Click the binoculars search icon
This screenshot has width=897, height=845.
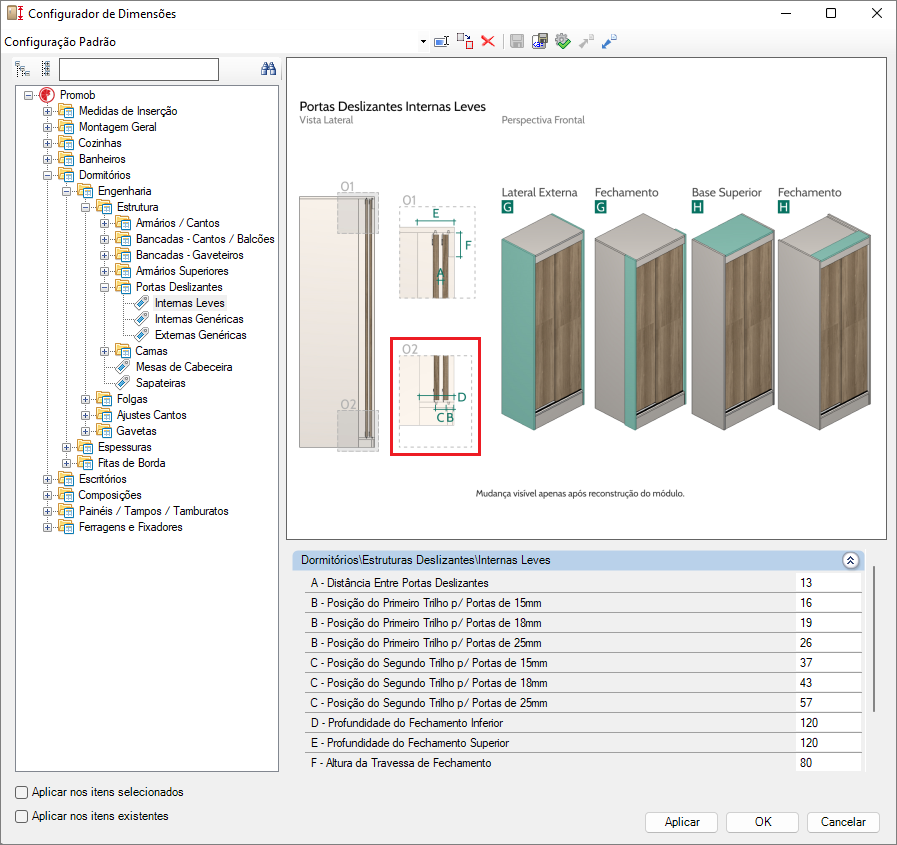268,69
